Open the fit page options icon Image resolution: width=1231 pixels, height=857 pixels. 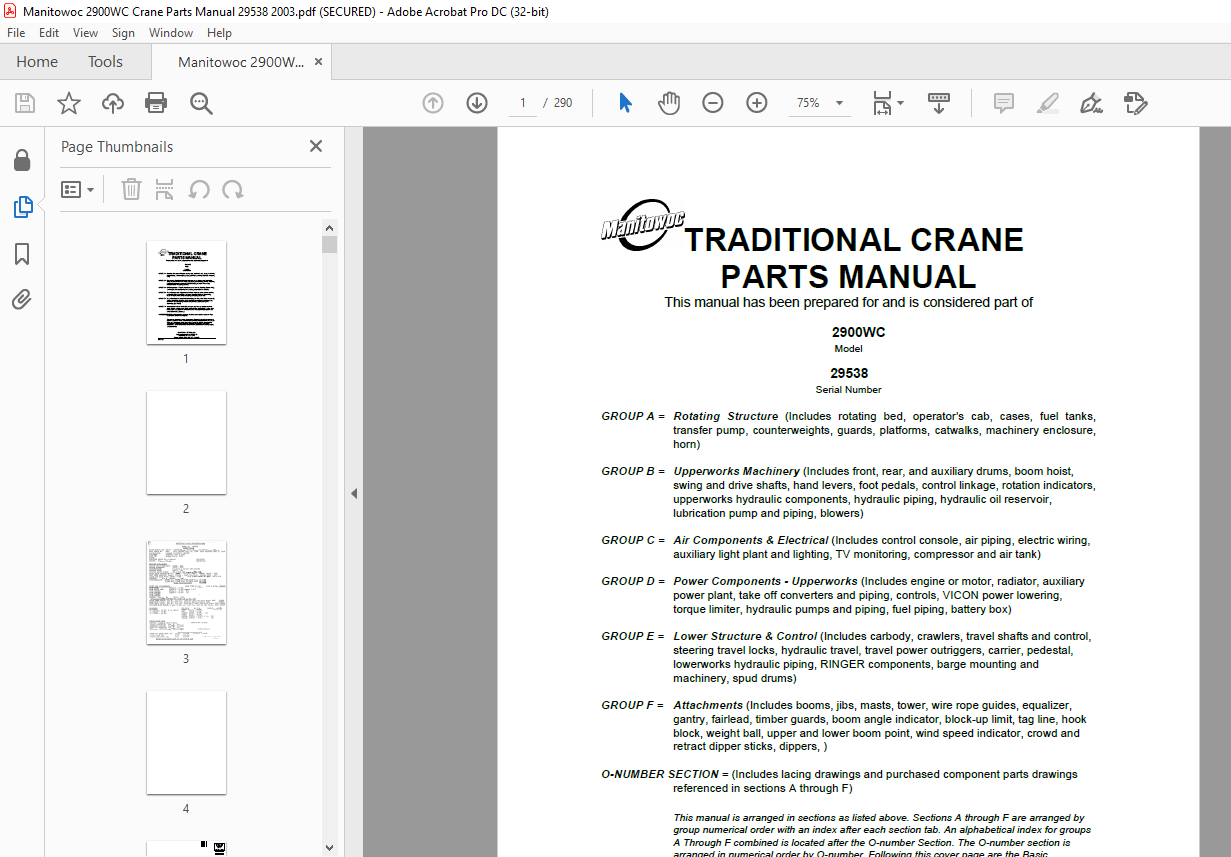point(882,103)
